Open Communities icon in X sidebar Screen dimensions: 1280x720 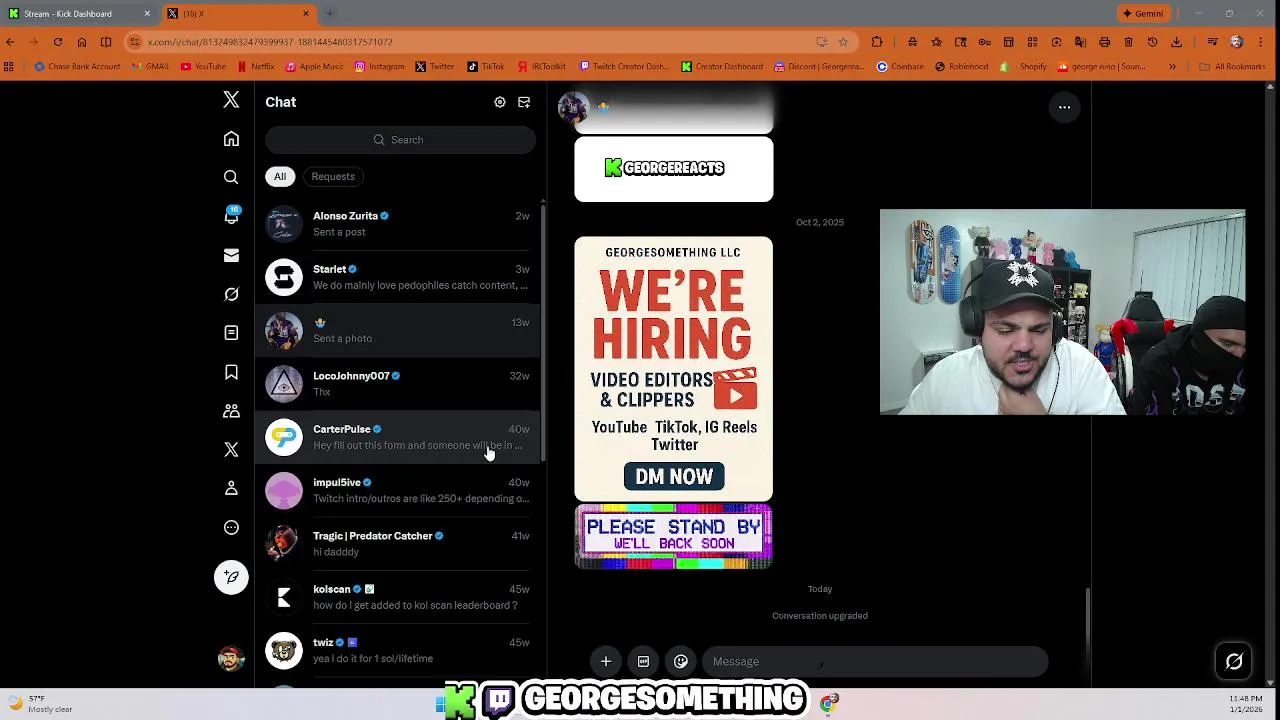click(231, 411)
